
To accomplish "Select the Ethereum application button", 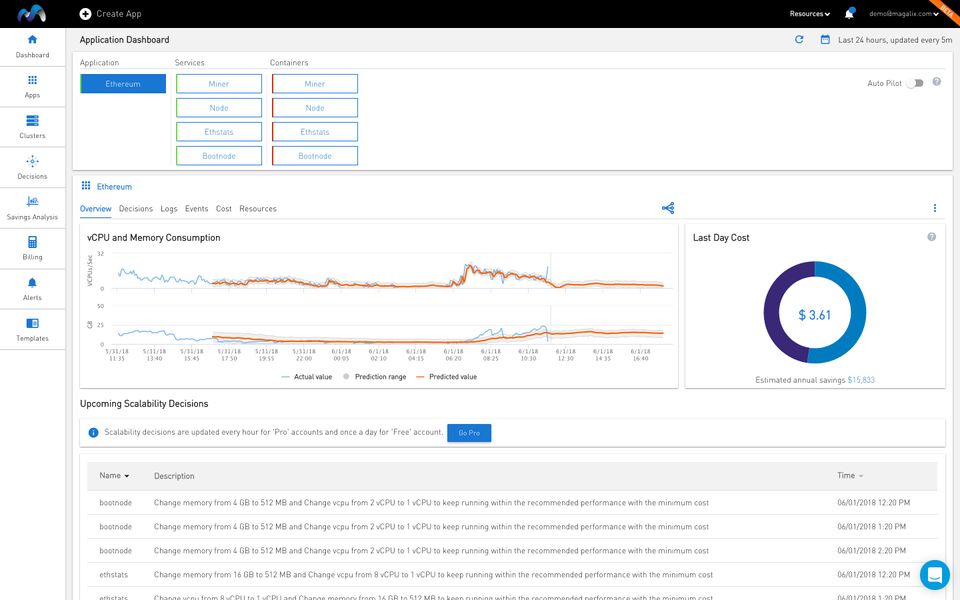I will click(123, 84).
